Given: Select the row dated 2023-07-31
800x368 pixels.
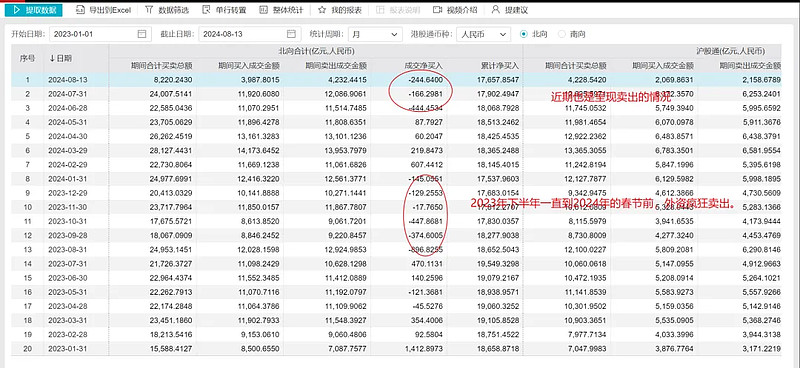Looking at the screenshot, I should tap(396, 263).
